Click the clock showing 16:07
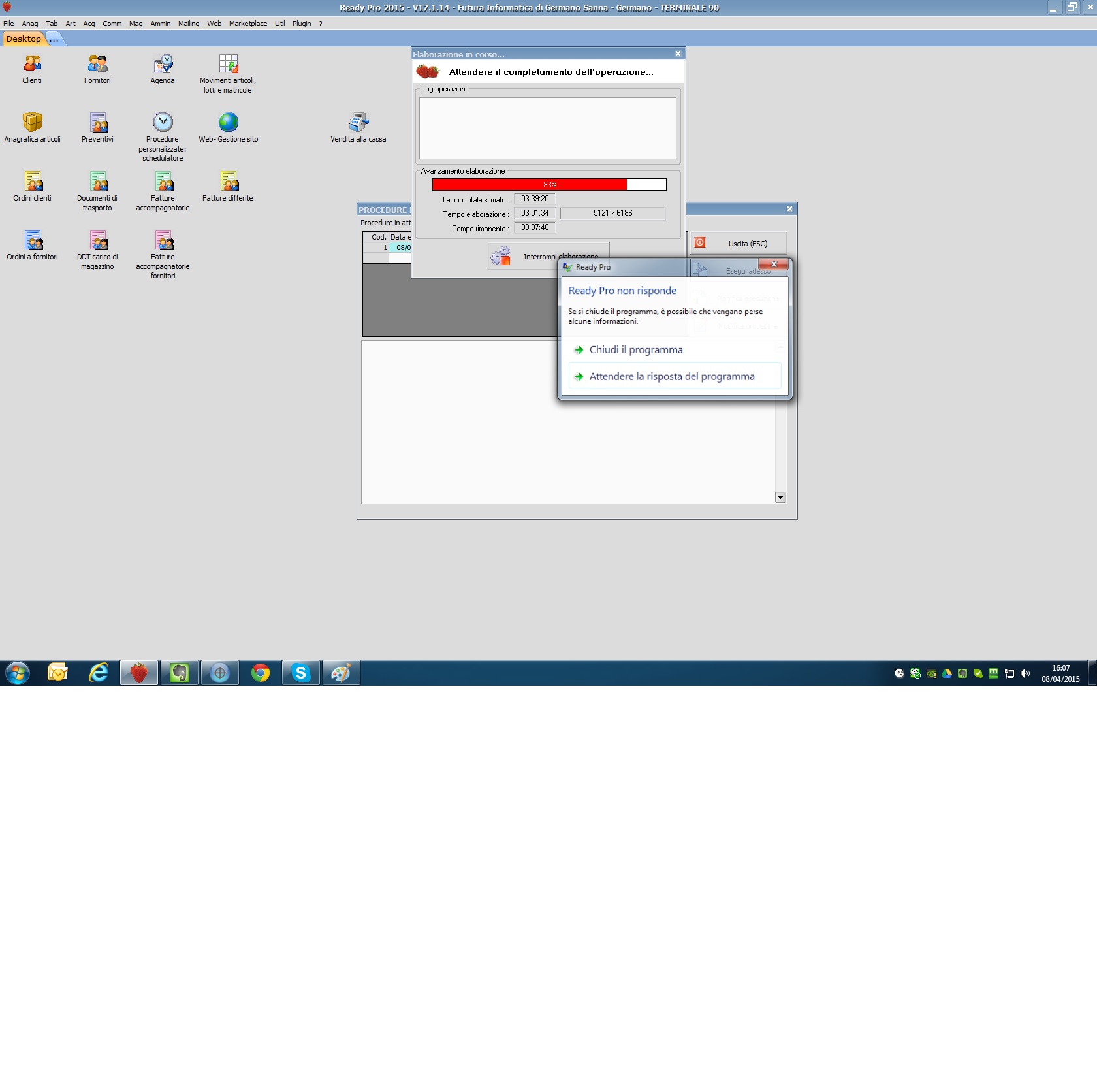 tap(1060, 668)
